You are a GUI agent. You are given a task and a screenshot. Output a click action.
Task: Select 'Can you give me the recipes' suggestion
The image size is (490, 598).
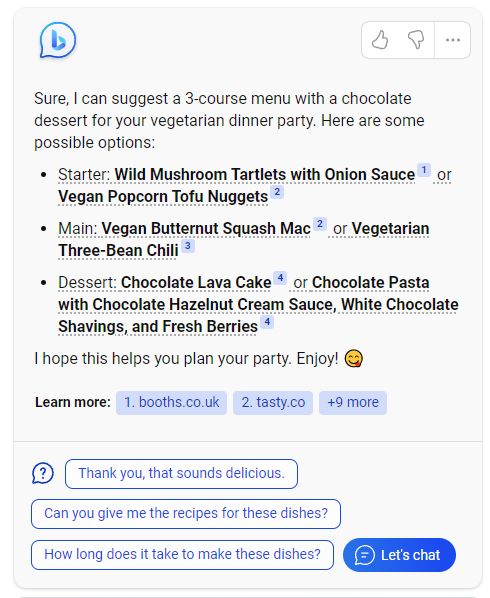[x=186, y=514]
